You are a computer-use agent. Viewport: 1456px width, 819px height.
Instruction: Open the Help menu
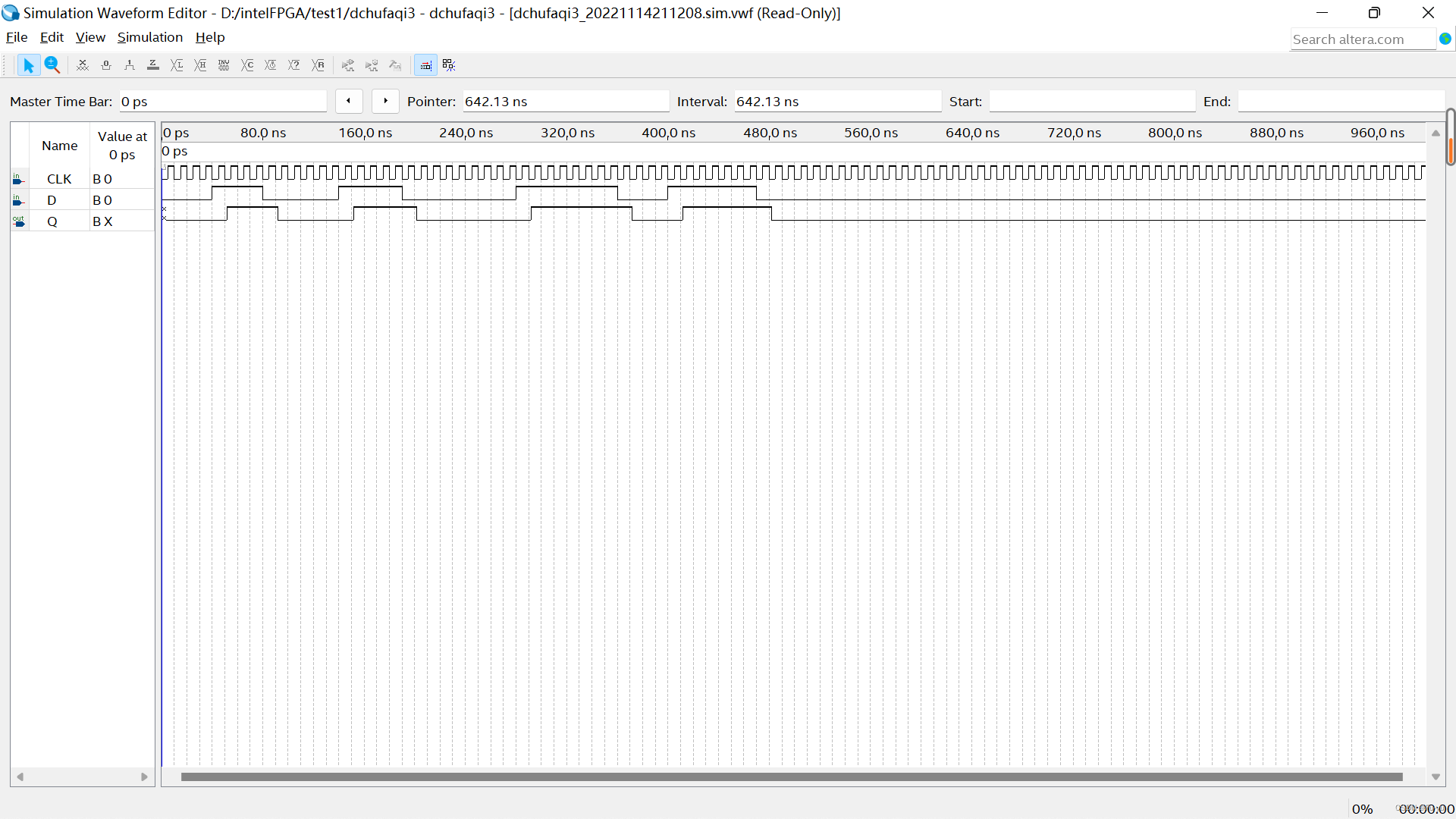point(210,37)
